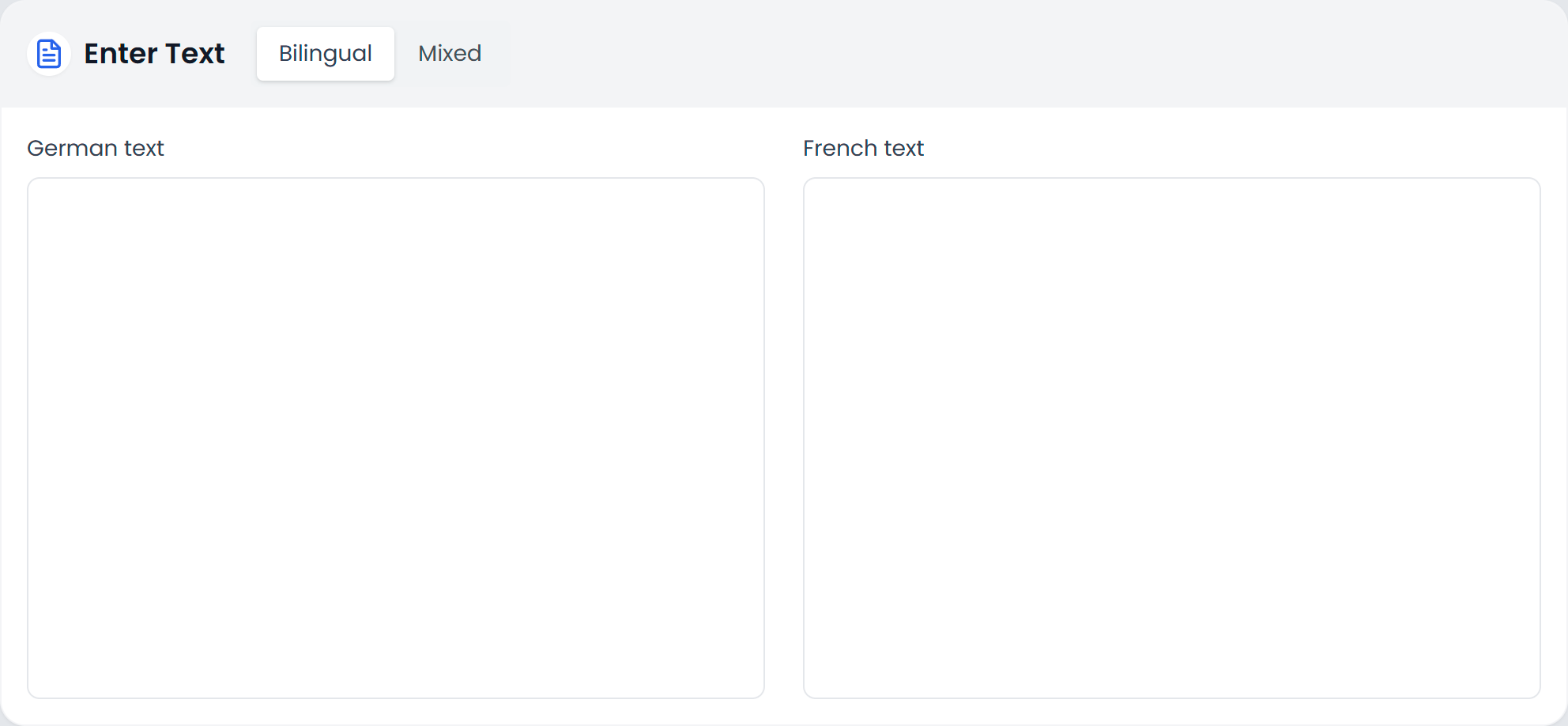This screenshot has width=1568, height=726.
Task: Focus the left German entry box
Action: point(395,435)
